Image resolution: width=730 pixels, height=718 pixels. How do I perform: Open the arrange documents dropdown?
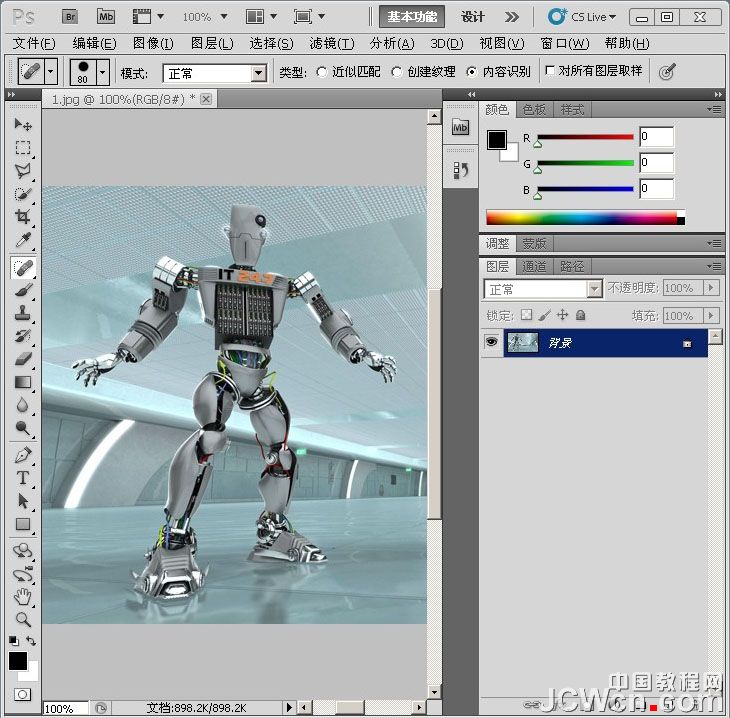click(x=261, y=17)
